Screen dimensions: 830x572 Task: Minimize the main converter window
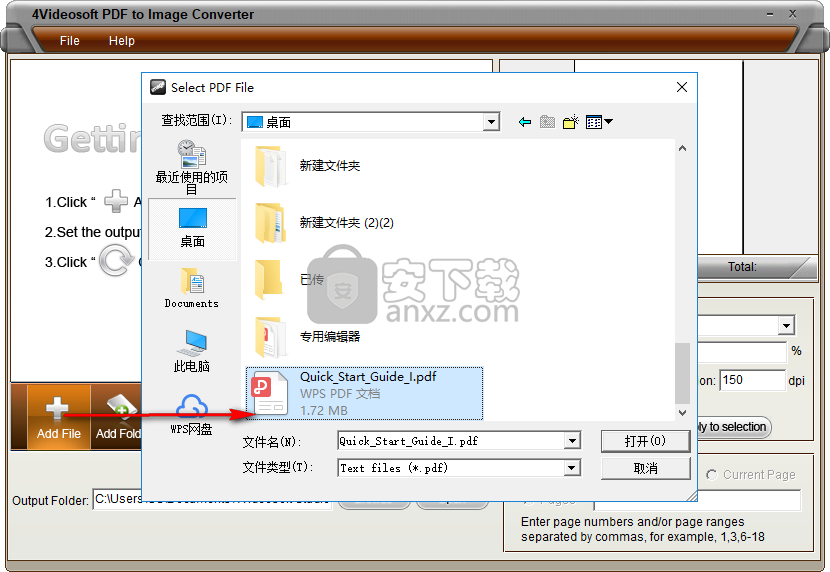coord(770,14)
